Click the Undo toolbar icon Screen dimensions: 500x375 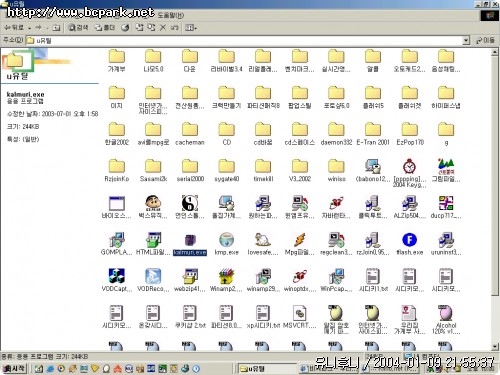coord(174,28)
